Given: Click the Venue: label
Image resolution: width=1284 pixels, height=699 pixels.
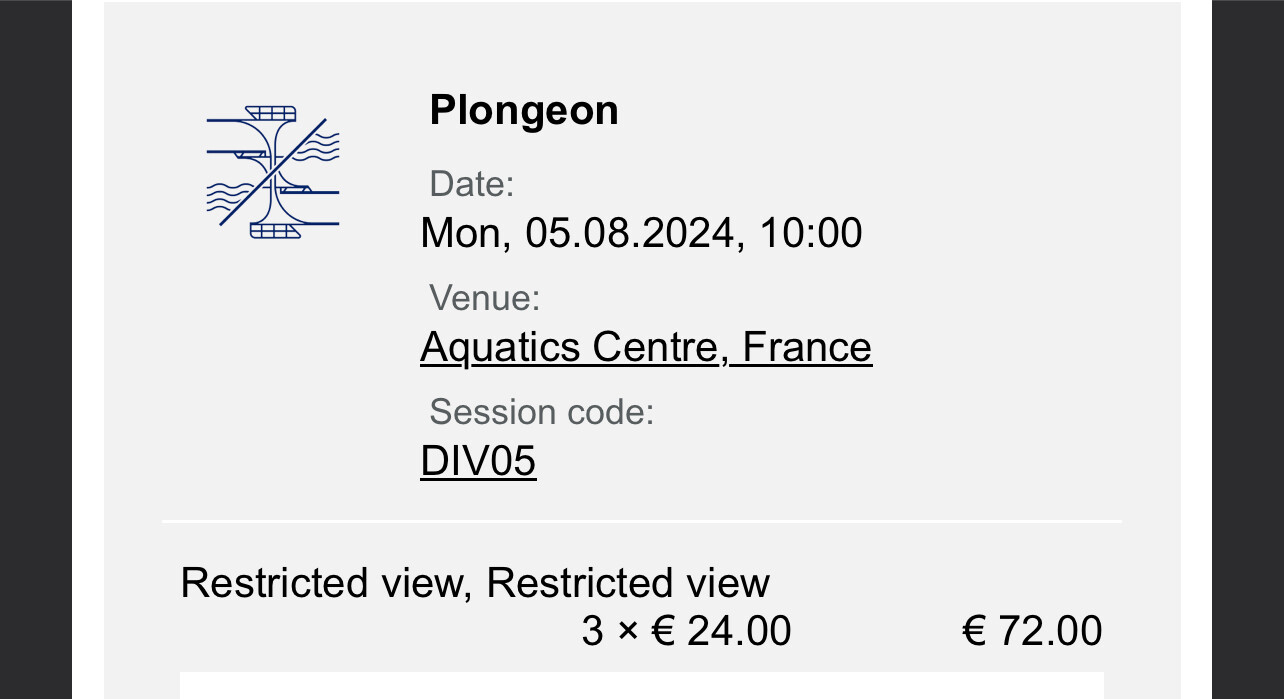Looking at the screenshot, I should tap(484, 298).
